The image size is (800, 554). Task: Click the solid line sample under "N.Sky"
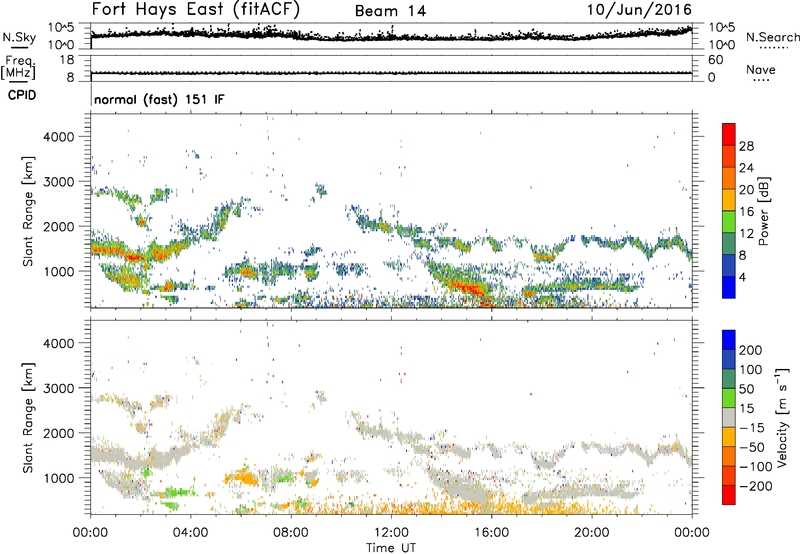19,47
